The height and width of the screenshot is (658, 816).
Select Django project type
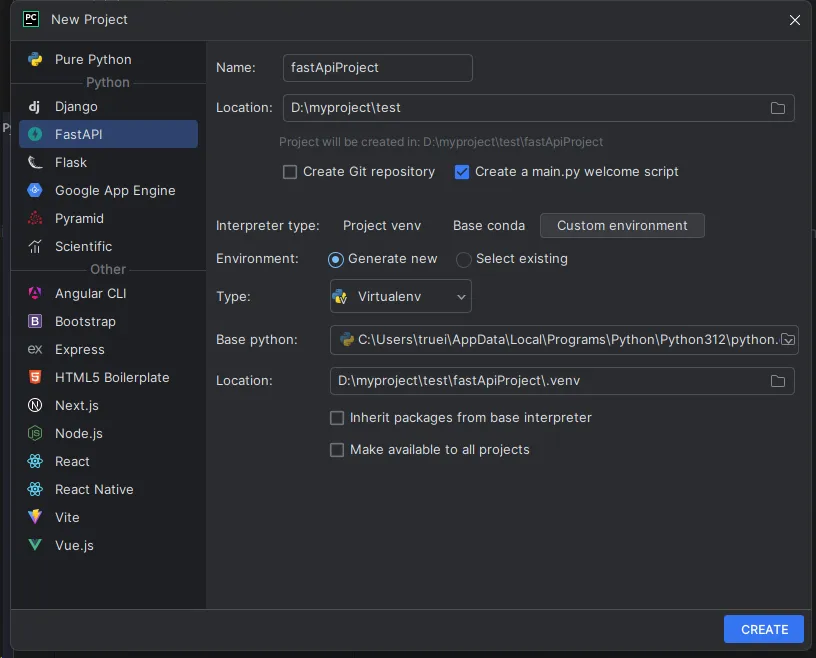108,107
